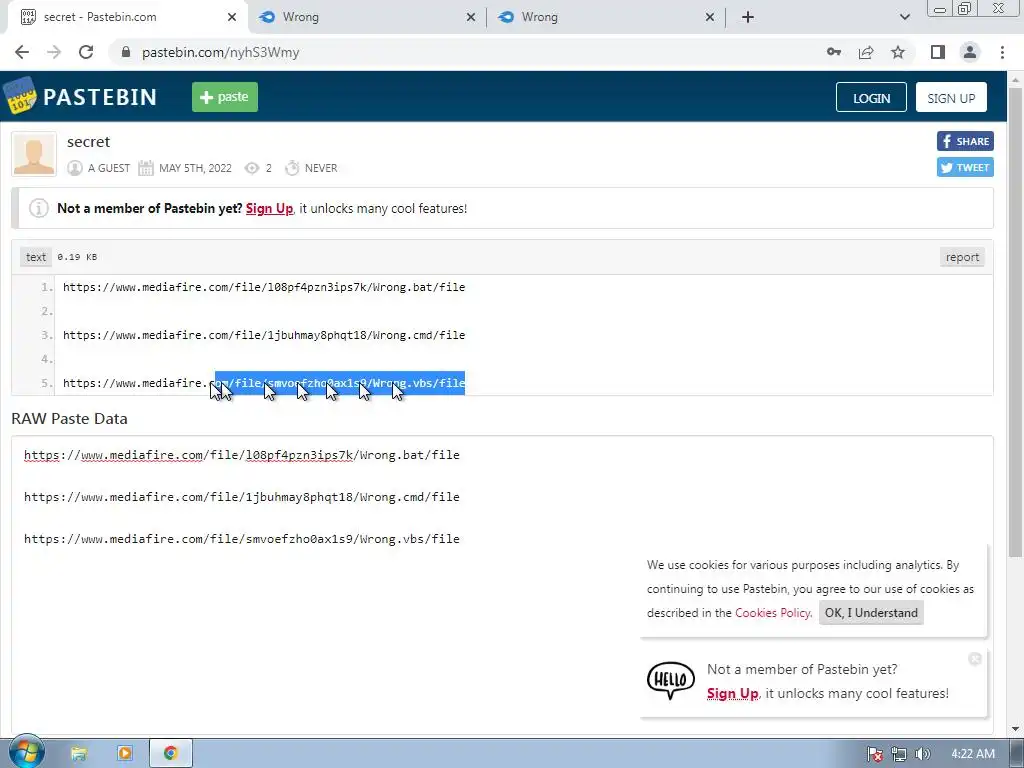The width and height of the screenshot is (1024, 768).
Task: Click the scrollbar down arrow
Action: tap(1015, 728)
